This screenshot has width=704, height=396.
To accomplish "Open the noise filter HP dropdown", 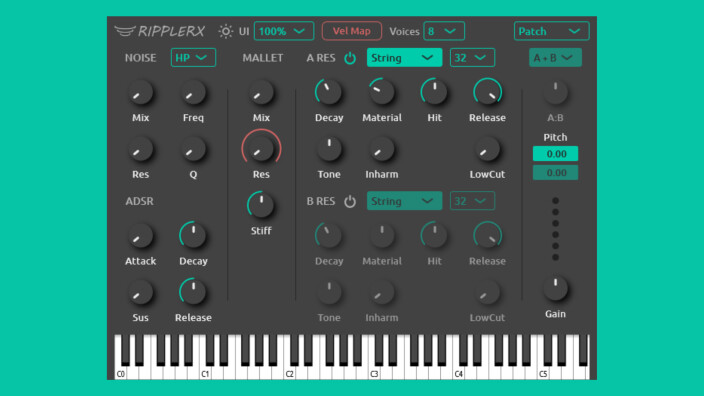I will tap(193, 57).
